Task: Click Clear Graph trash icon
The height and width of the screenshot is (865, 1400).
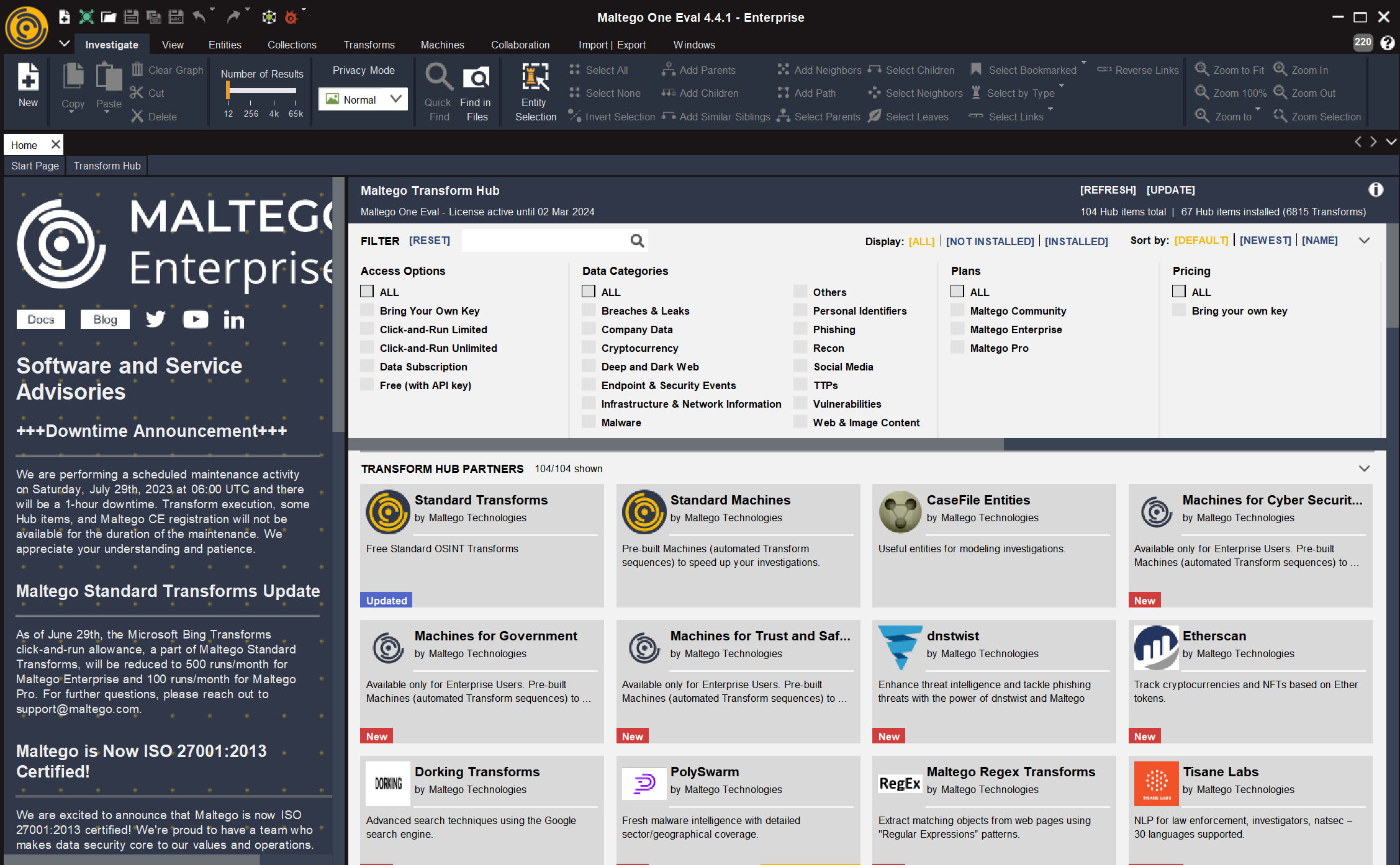Action: 137,69
